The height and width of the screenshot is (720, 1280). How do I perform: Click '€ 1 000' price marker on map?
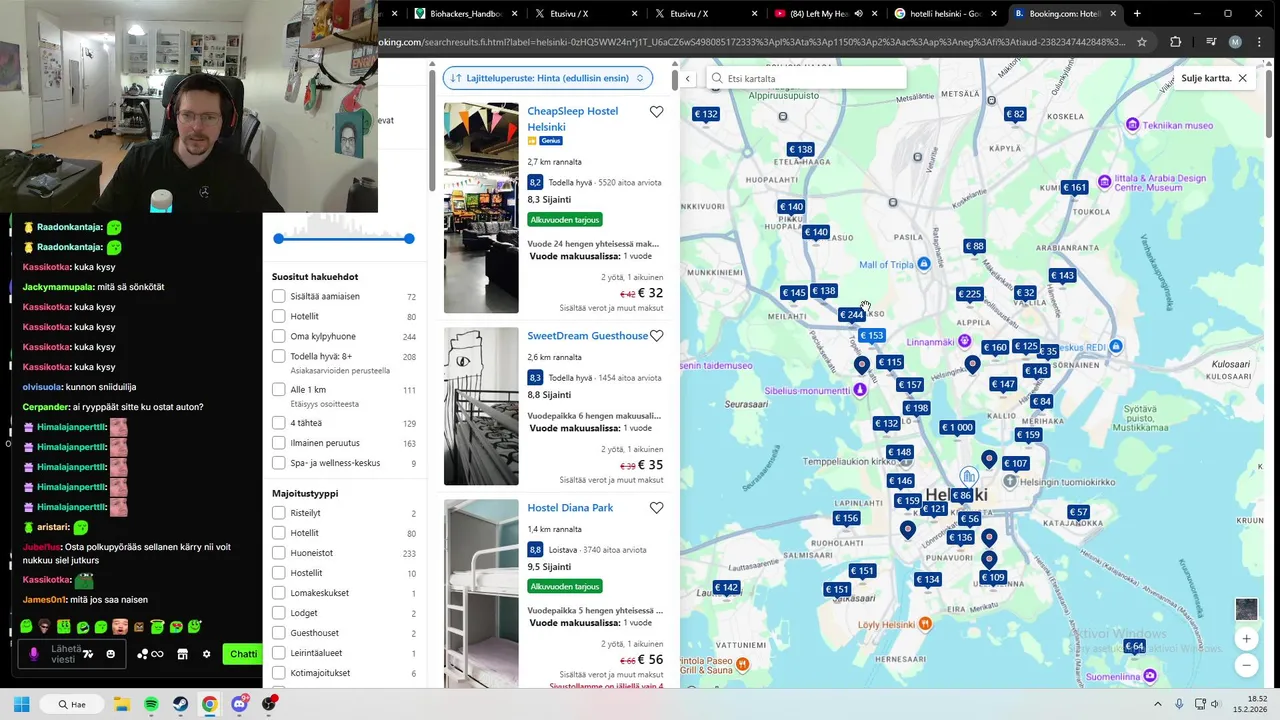click(x=957, y=427)
